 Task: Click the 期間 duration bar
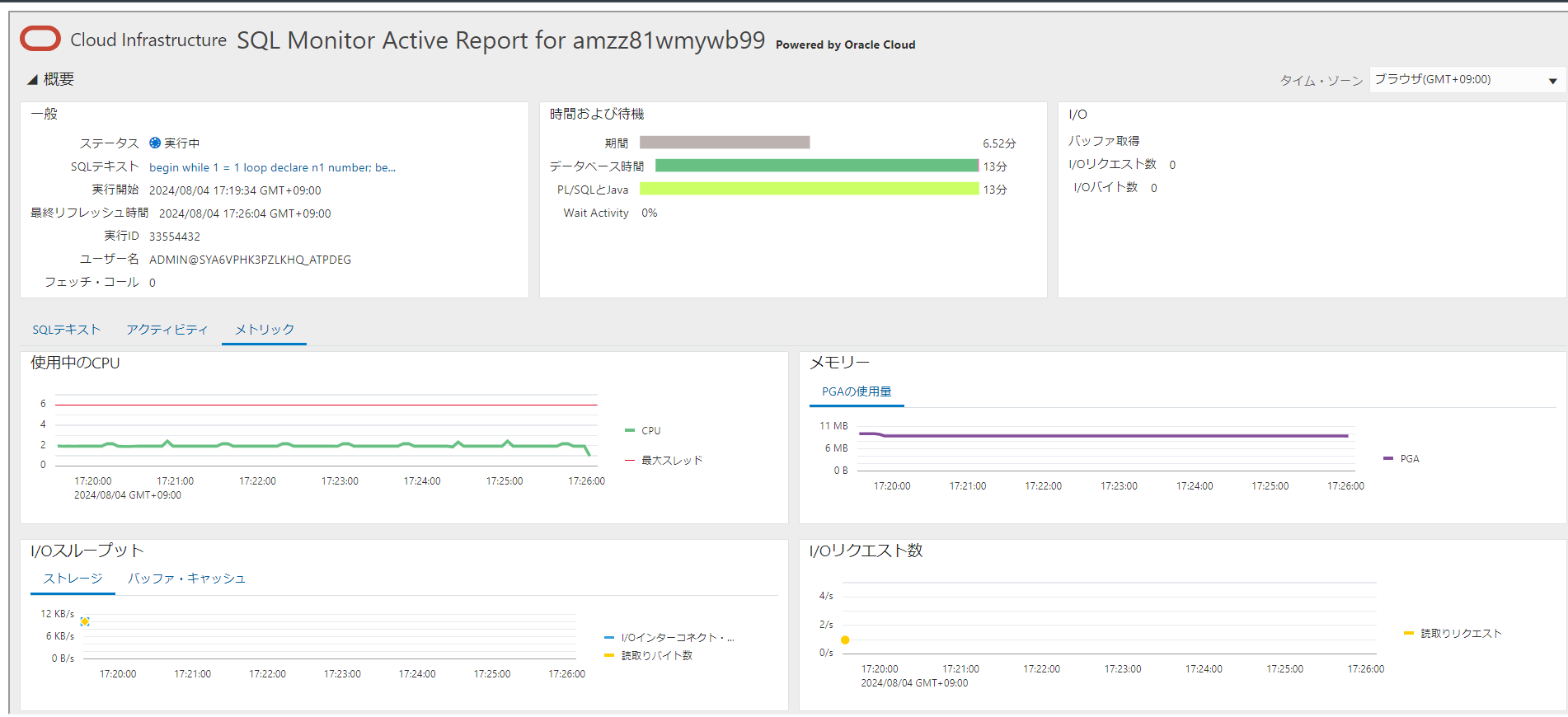(x=725, y=143)
